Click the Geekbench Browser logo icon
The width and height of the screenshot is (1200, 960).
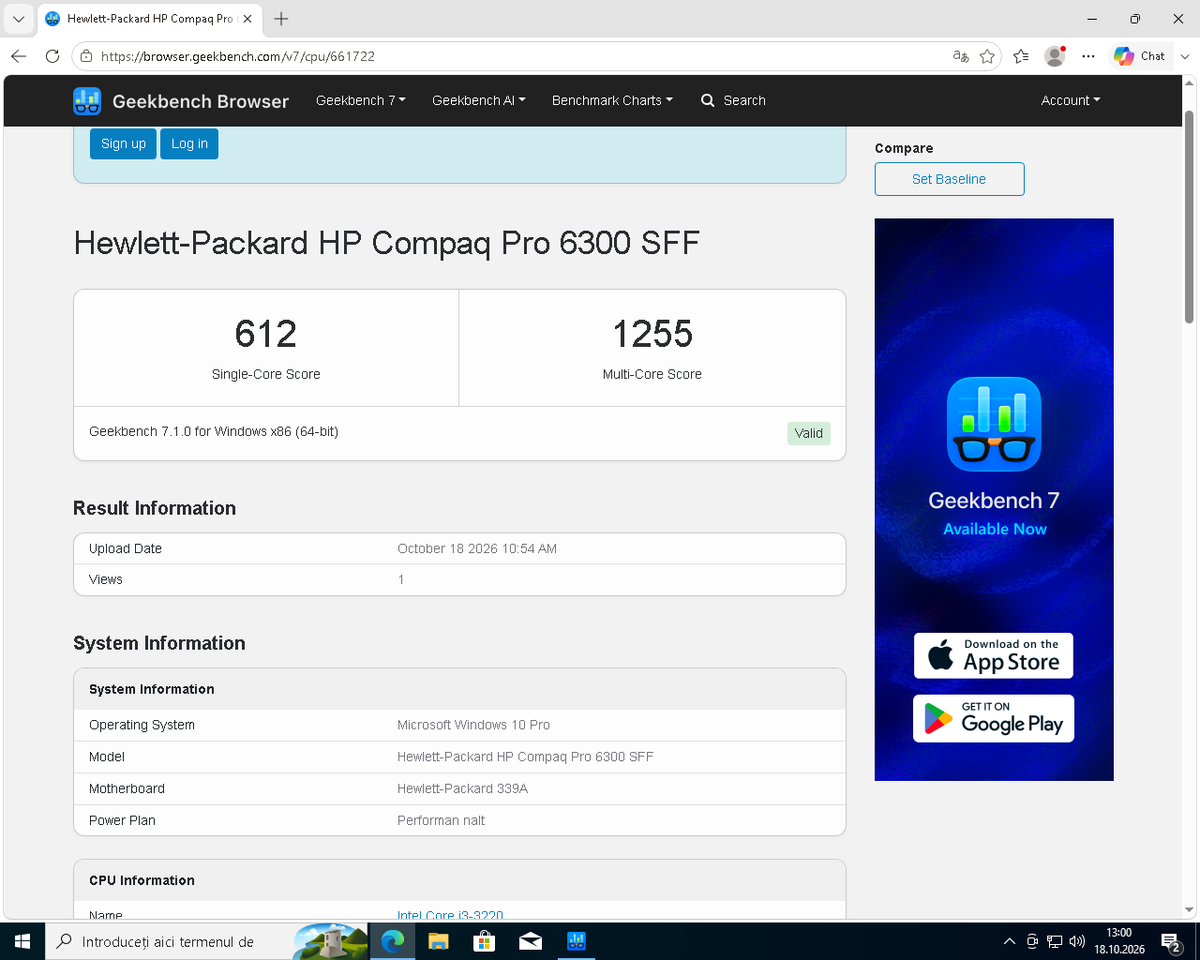tap(87, 101)
